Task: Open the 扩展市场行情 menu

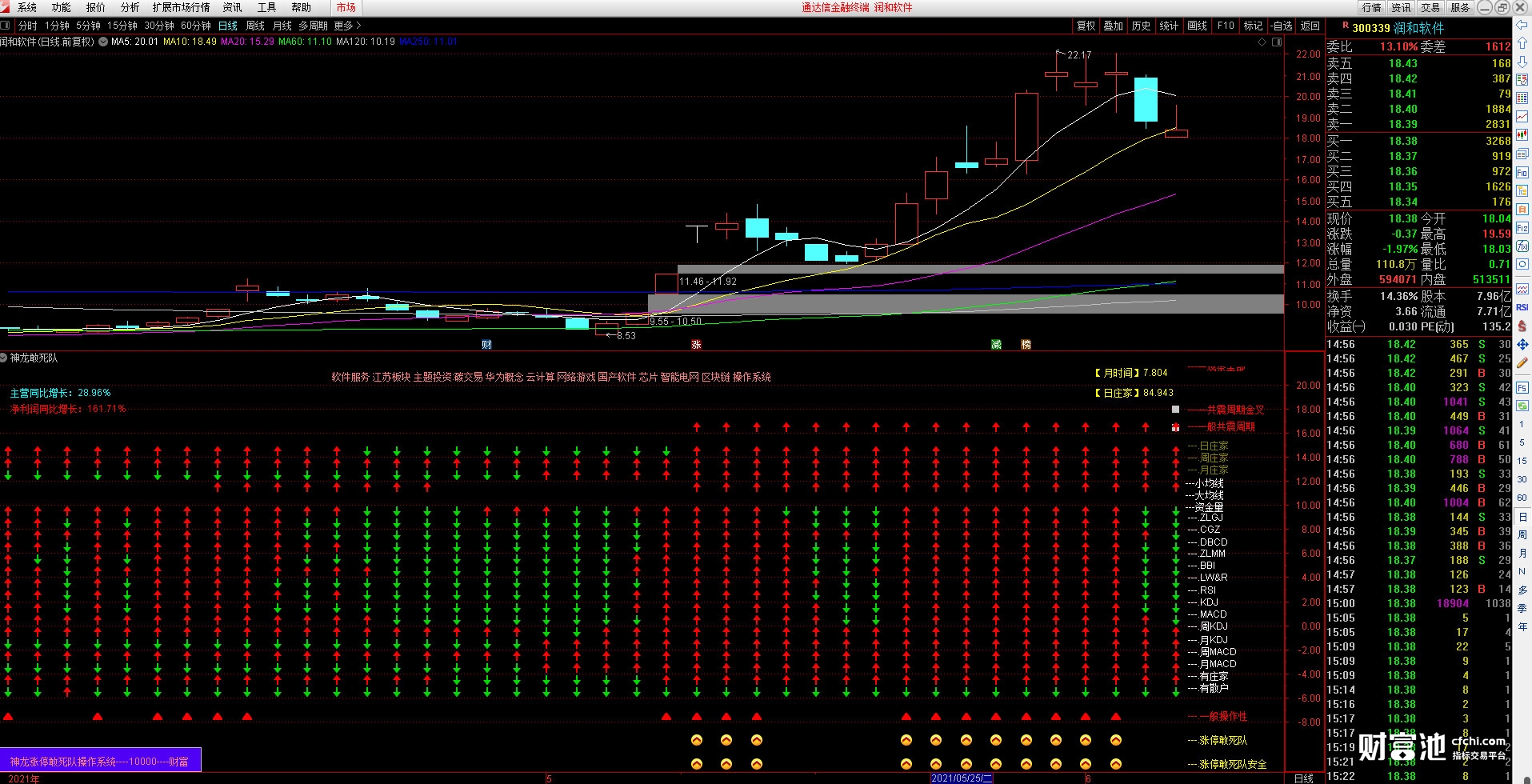Action: click(x=182, y=7)
